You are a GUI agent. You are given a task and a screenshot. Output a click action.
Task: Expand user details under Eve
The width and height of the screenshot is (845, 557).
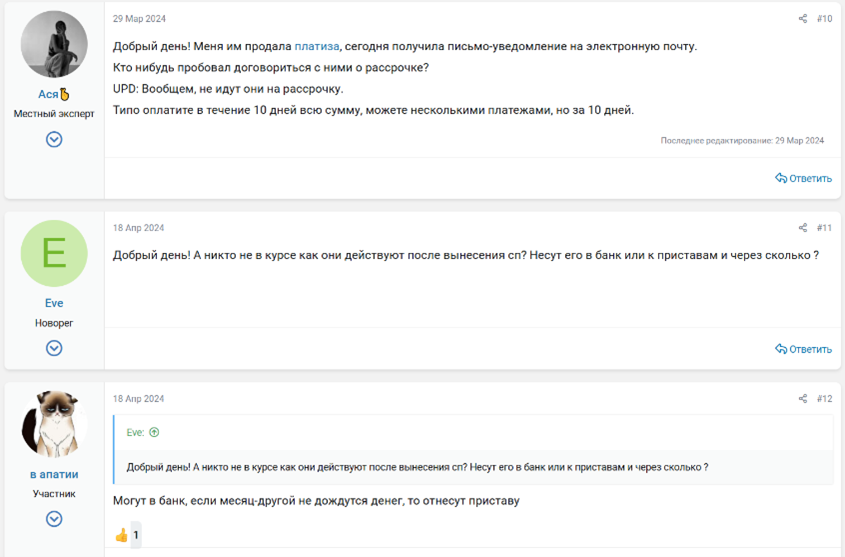(54, 348)
